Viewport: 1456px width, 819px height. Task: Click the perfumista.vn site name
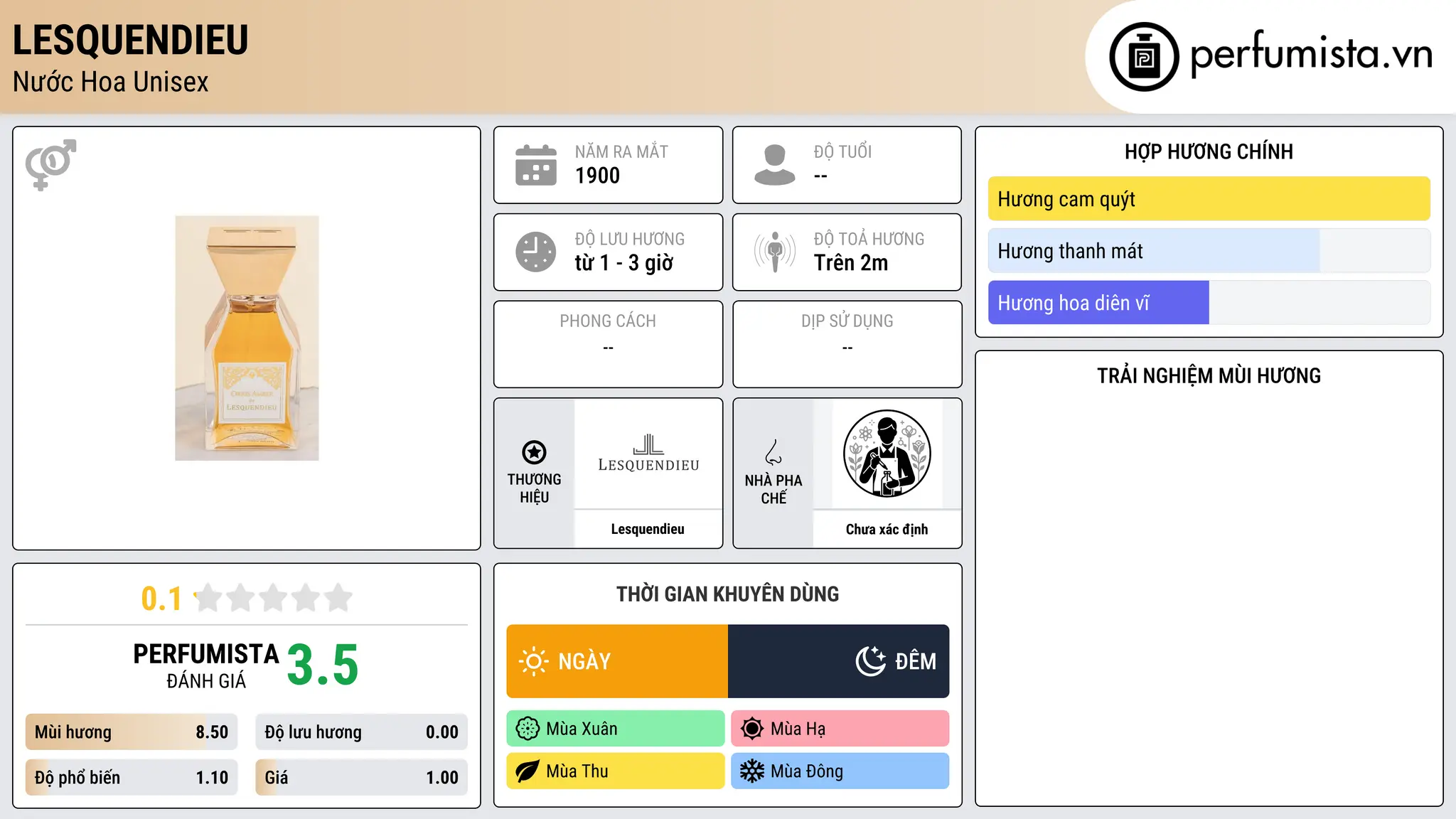1312,54
